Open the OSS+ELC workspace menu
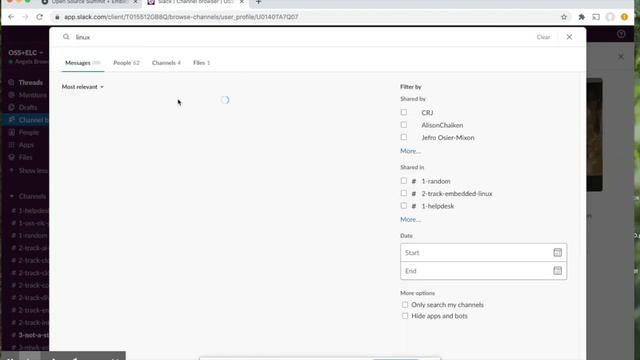This screenshot has width=640, height=360. pyautogui.click(x=25, y=53)
